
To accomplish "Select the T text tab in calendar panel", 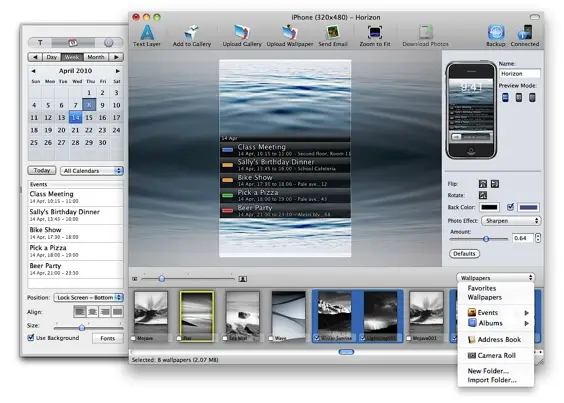I will pyautogui.click(x=40, y=43).
